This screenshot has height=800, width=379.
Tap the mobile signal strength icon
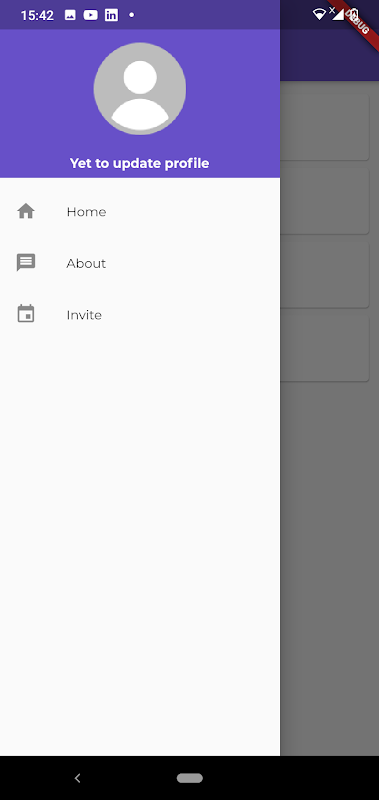(337, 14)
